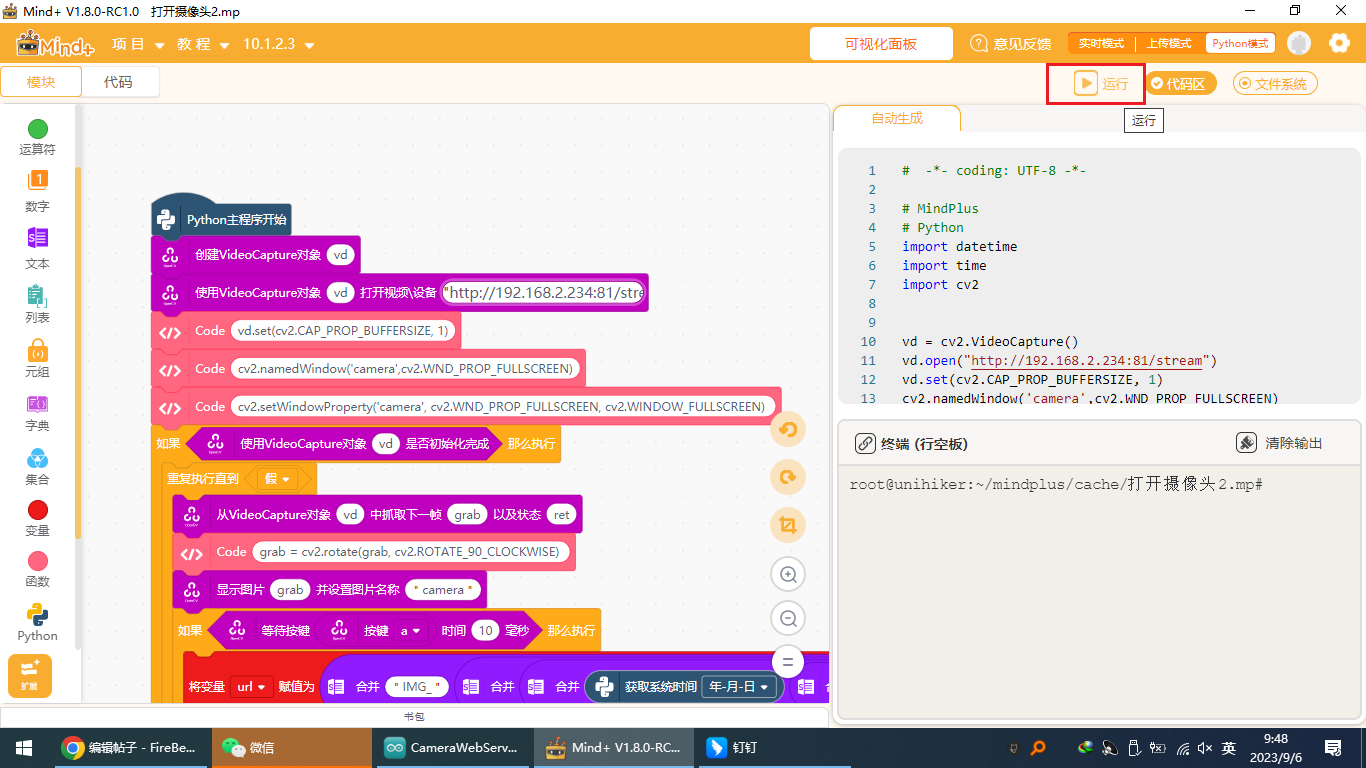Open the 可视化面板 visualization panel
The image size is (1366, 768).
[x=880, y=44]
